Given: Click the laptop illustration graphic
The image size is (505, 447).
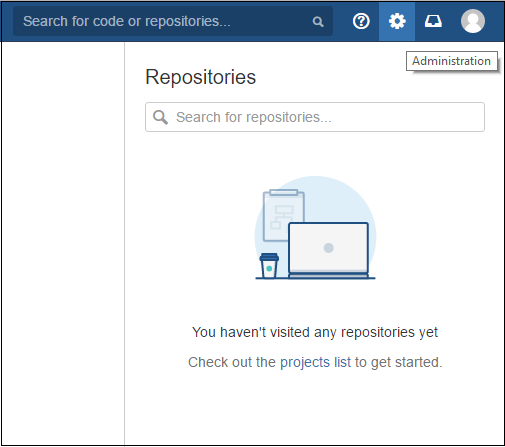Looking at the screenshot, I should click(x=328, y=250).
